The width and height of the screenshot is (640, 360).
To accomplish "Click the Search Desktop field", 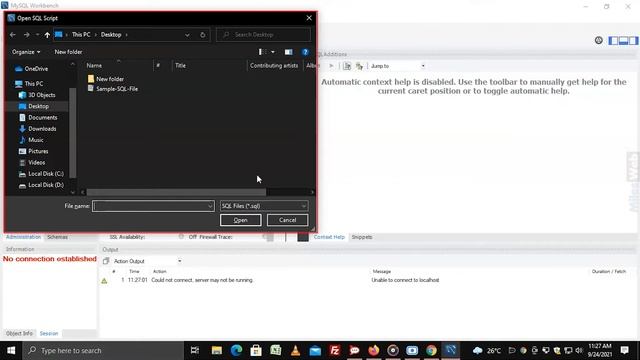I will (263, 35).
